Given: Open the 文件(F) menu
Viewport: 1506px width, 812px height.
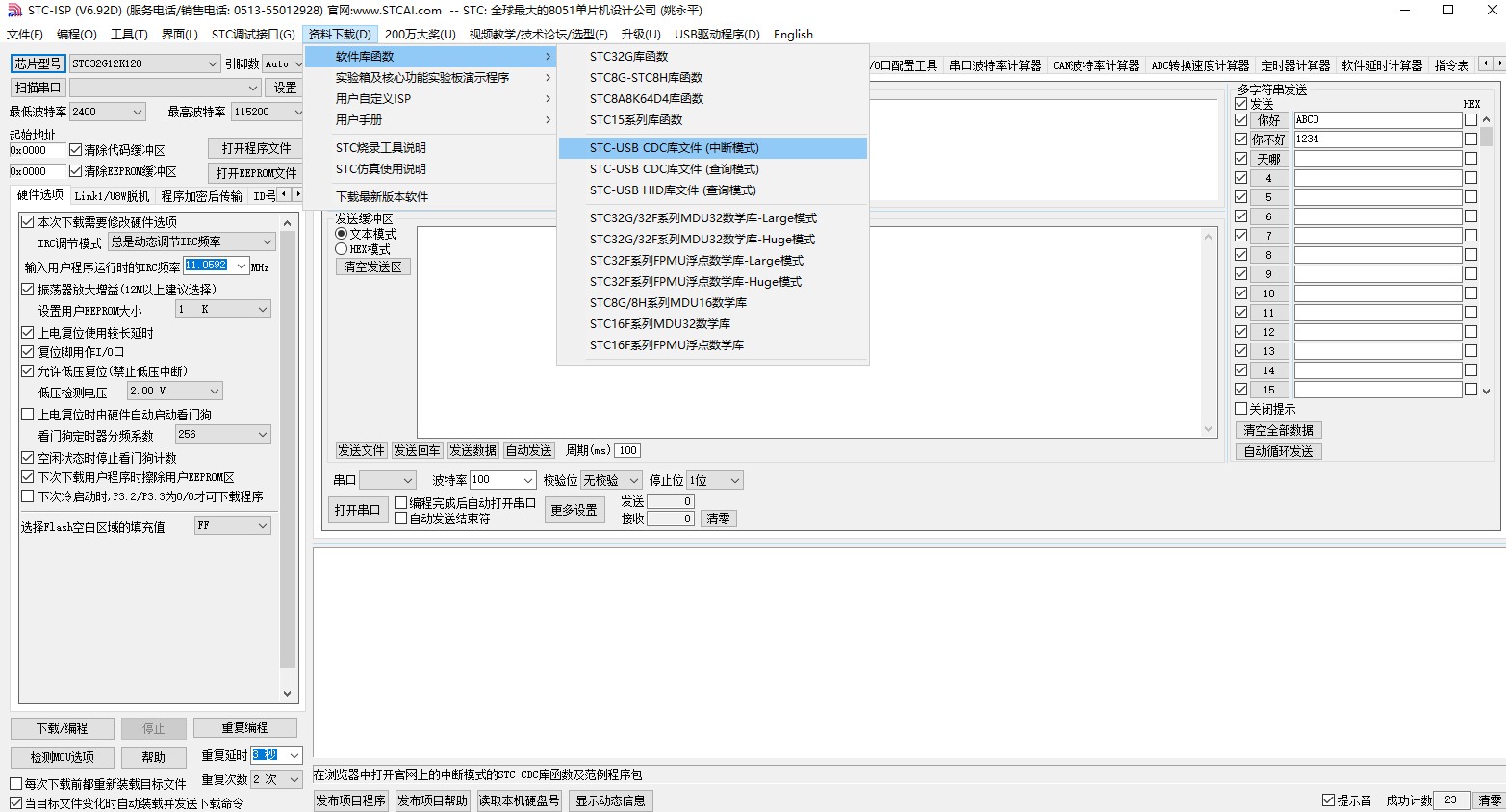Looking at the screenshot, I should pos(25,34).
